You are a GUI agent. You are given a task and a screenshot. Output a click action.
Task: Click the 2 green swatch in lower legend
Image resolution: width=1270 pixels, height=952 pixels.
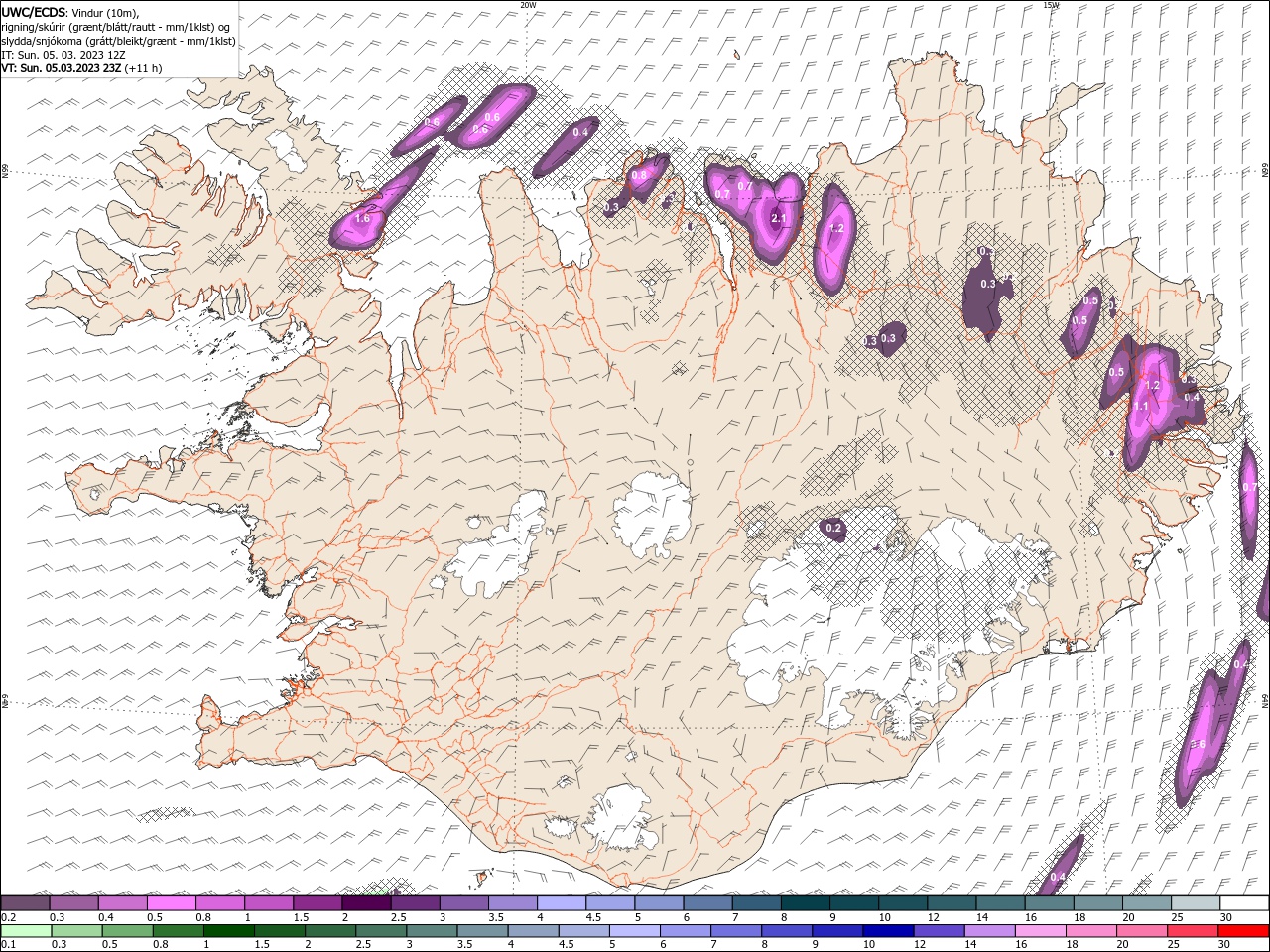click(x=328, y=931)
